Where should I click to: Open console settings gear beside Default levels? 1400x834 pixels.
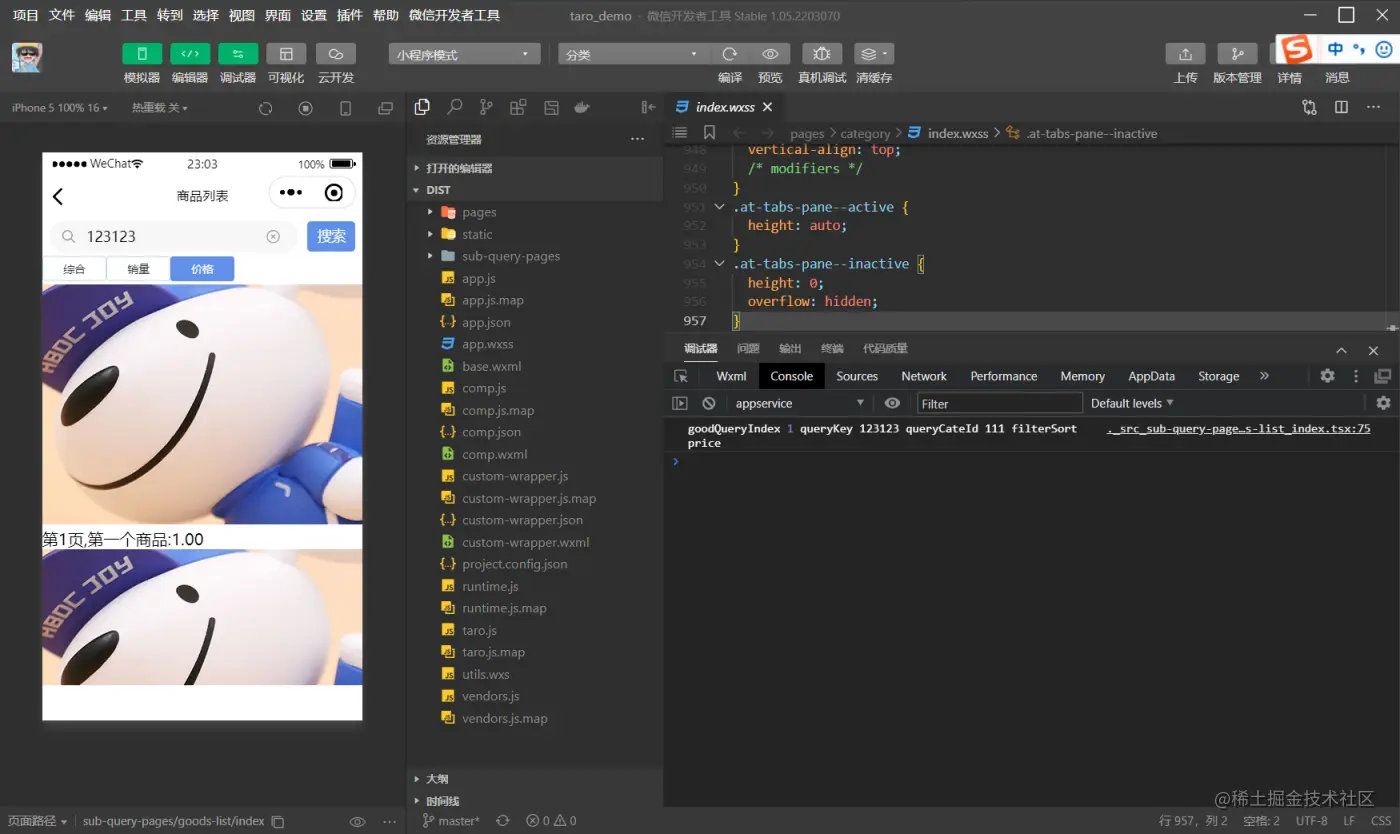pos(1383,403)
